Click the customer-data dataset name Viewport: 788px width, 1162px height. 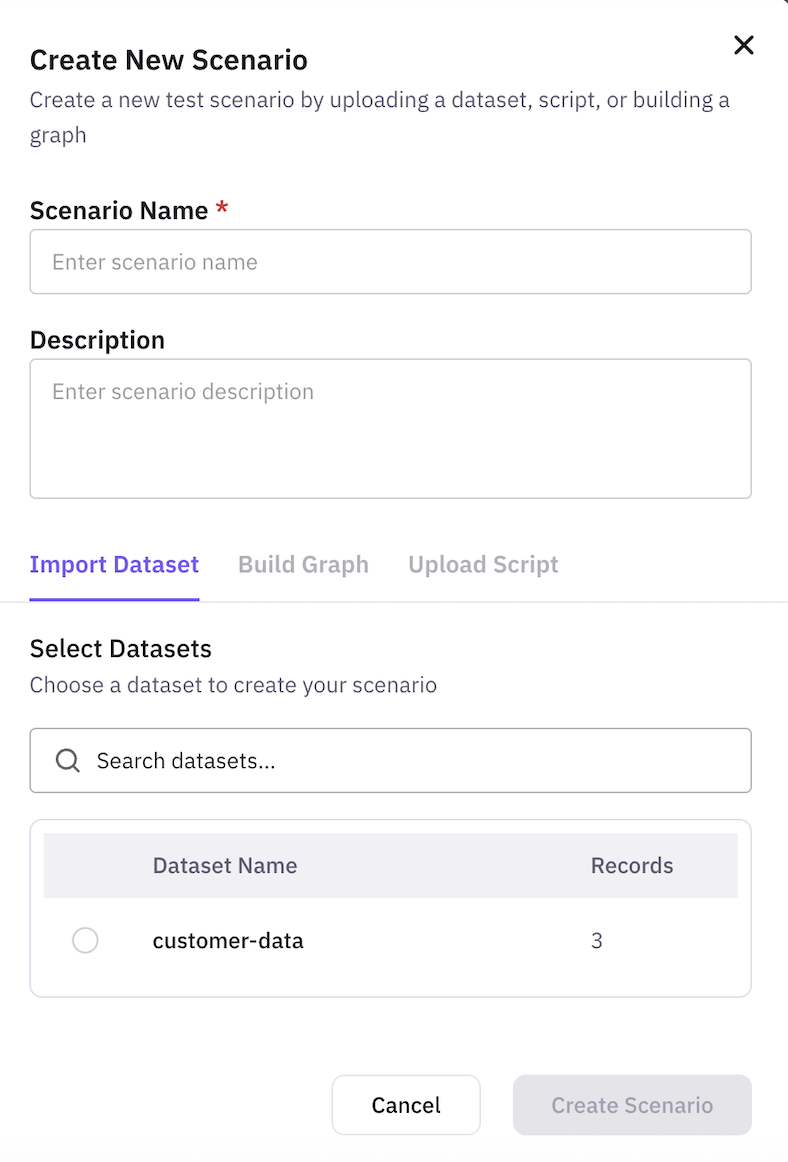click(228, 941)
